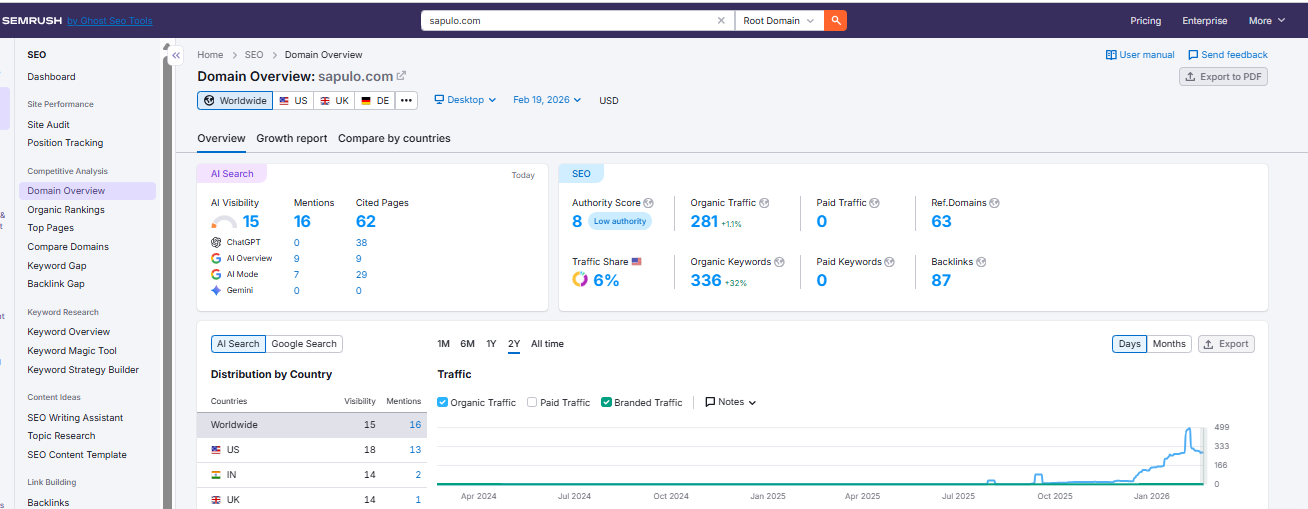The height and width of the screenshot is (509, 1308).
Task: Expand the Desktop device dropdown
Action: click(465, 100)
